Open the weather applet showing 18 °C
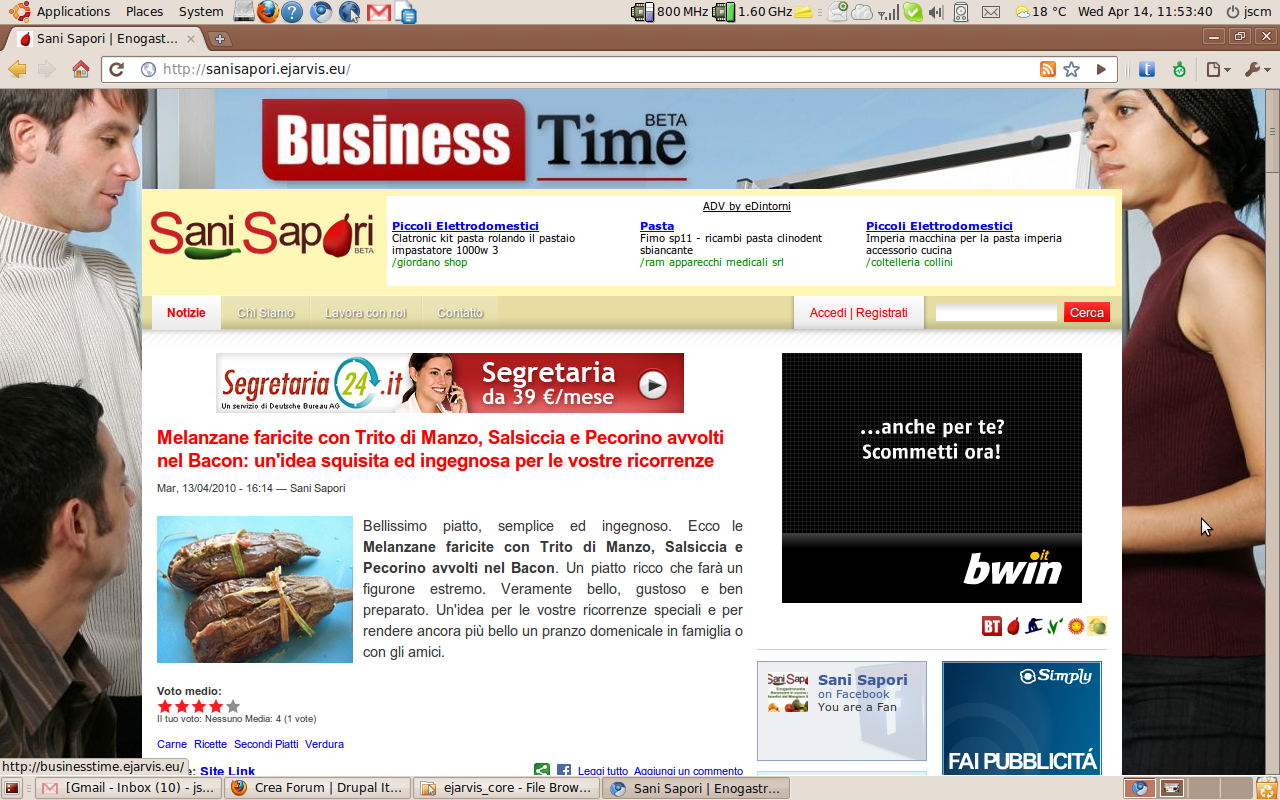This screenshot has height=800, width=1280. pos(1040,12)
